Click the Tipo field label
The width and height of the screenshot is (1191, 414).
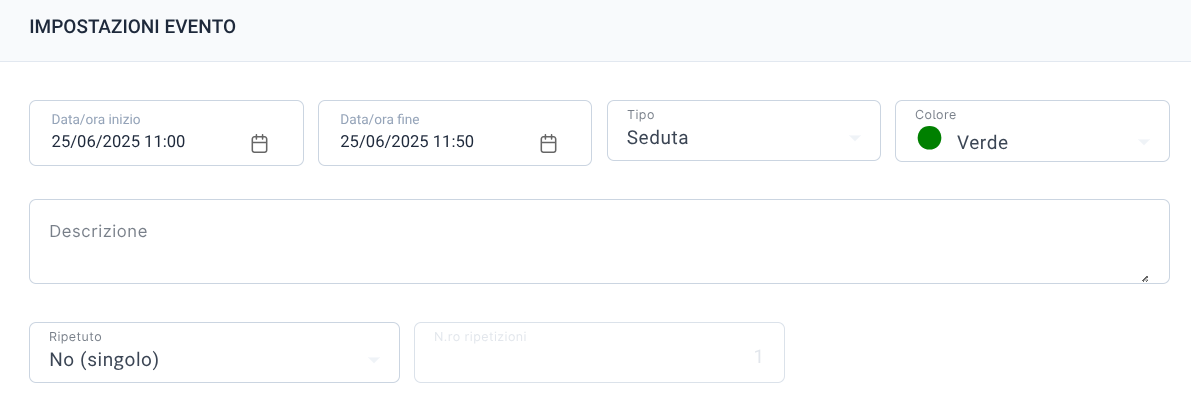pos(640,115)
